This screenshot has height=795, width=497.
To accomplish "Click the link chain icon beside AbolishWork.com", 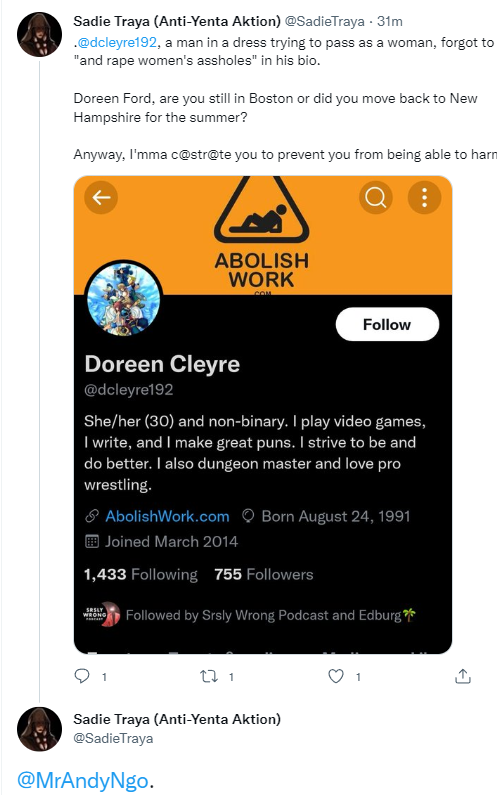I will 92,516.
